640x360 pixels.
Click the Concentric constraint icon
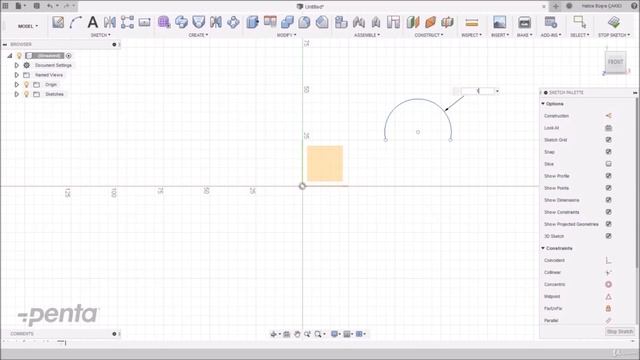pyautogui.click(x=608, y=284)
